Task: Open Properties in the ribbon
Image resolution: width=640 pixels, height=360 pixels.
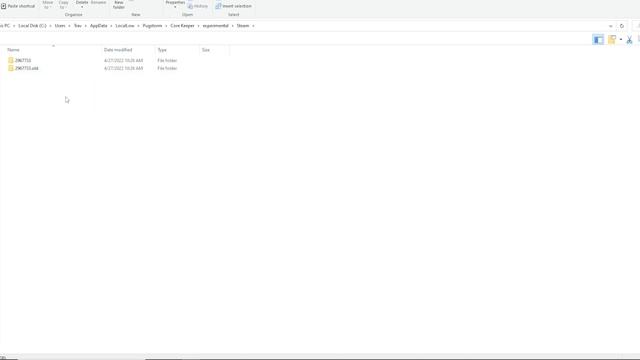Action: coord(175,4)
